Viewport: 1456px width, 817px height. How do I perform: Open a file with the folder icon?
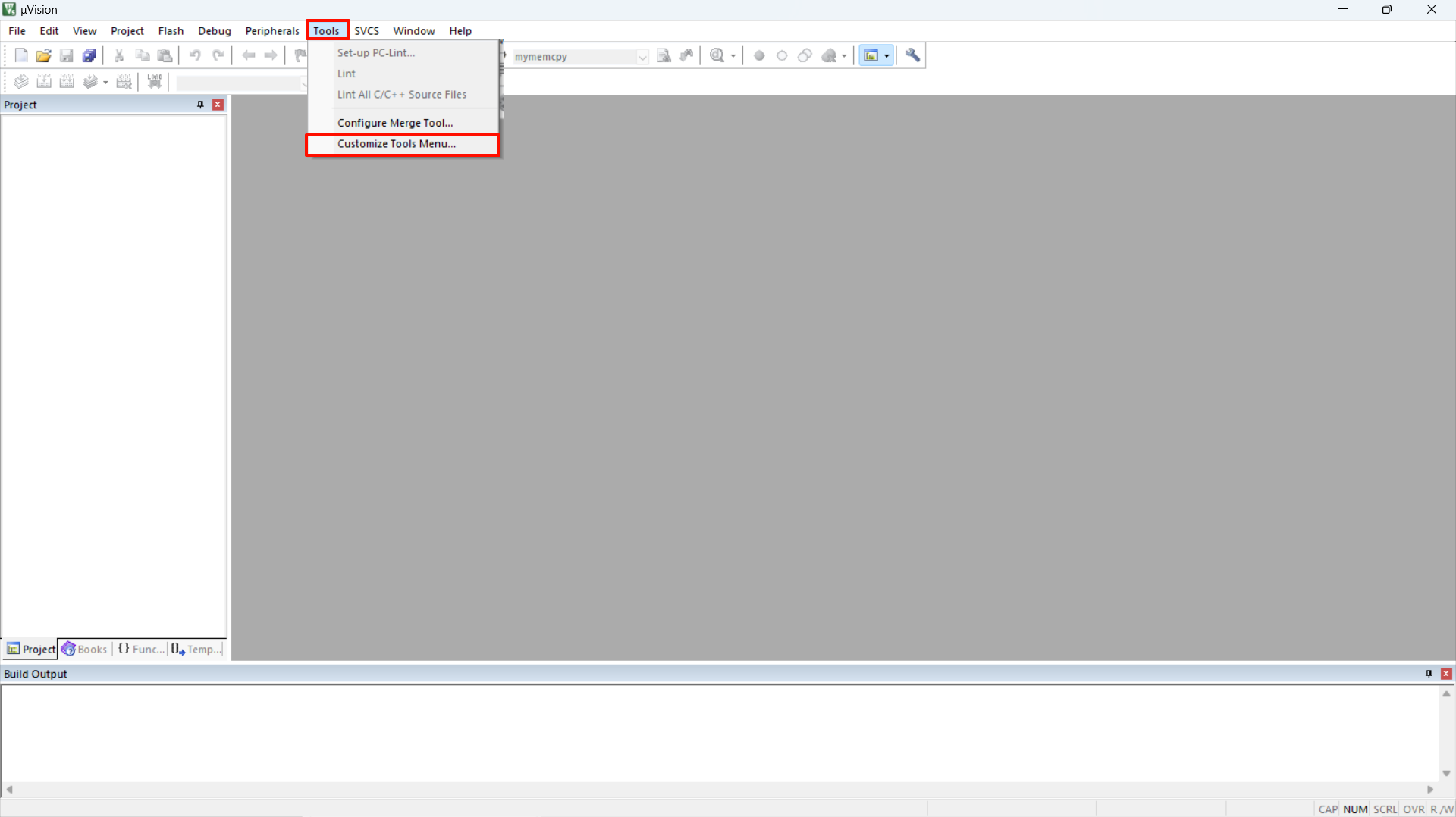pos(44,55)
